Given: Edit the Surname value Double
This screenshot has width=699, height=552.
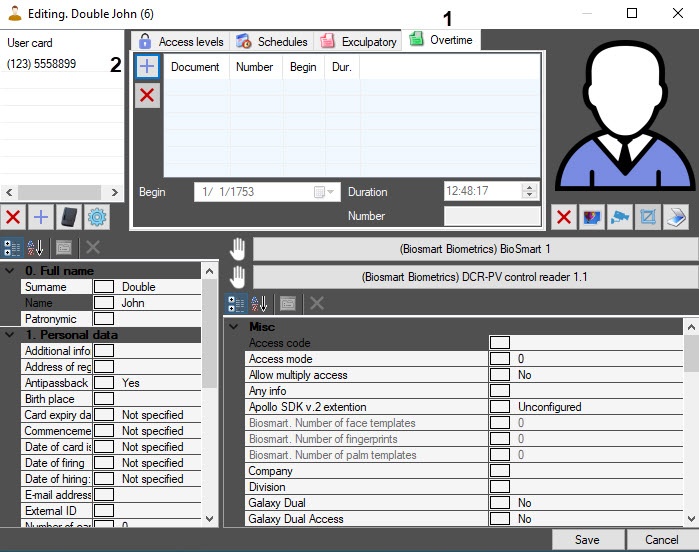Looking at the screenshot, I should pos(159,287).
